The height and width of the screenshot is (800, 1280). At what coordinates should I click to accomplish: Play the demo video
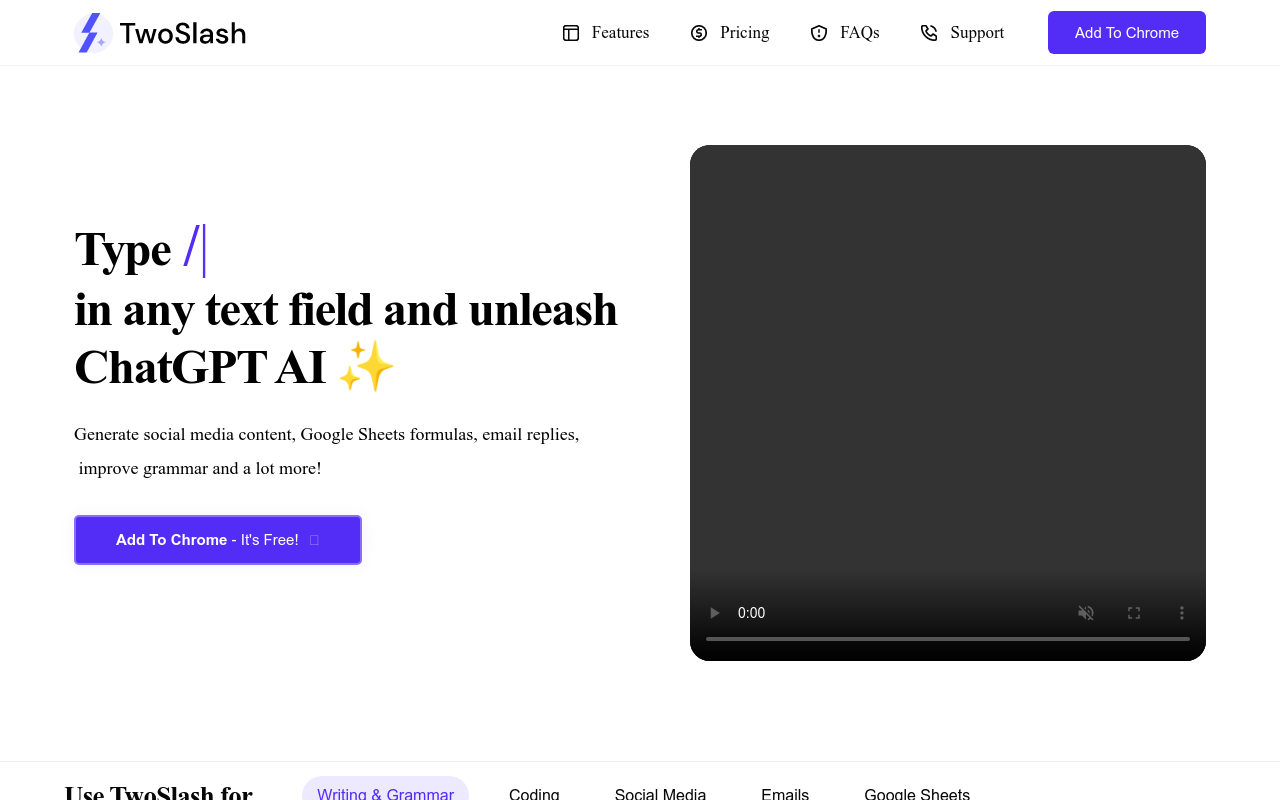(x=714, y=613)
